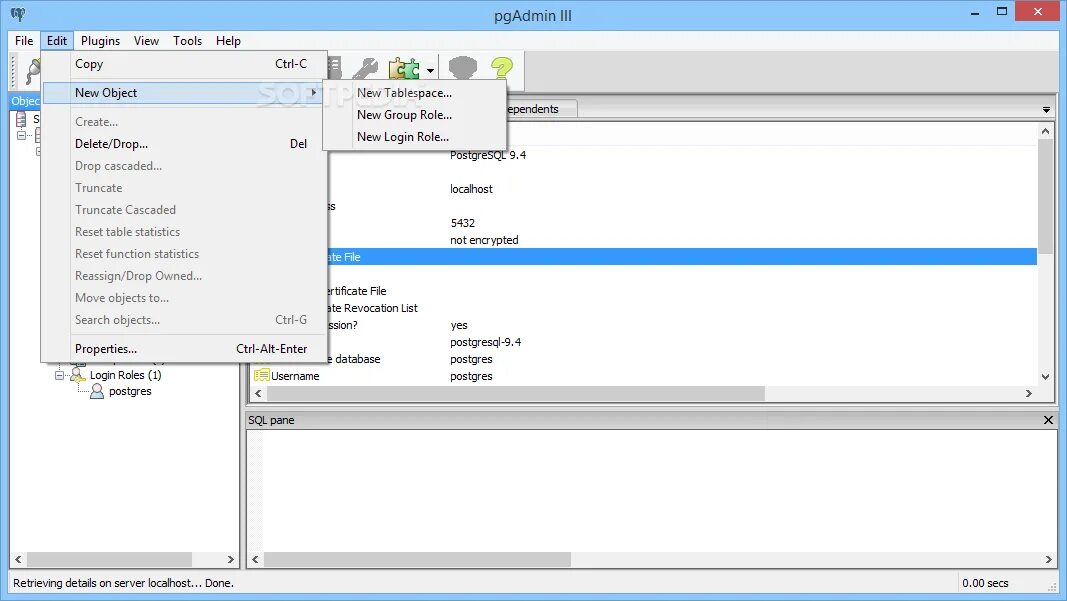
Task: Open the tab list dropdown arrow
Action: coord(1046,110)
